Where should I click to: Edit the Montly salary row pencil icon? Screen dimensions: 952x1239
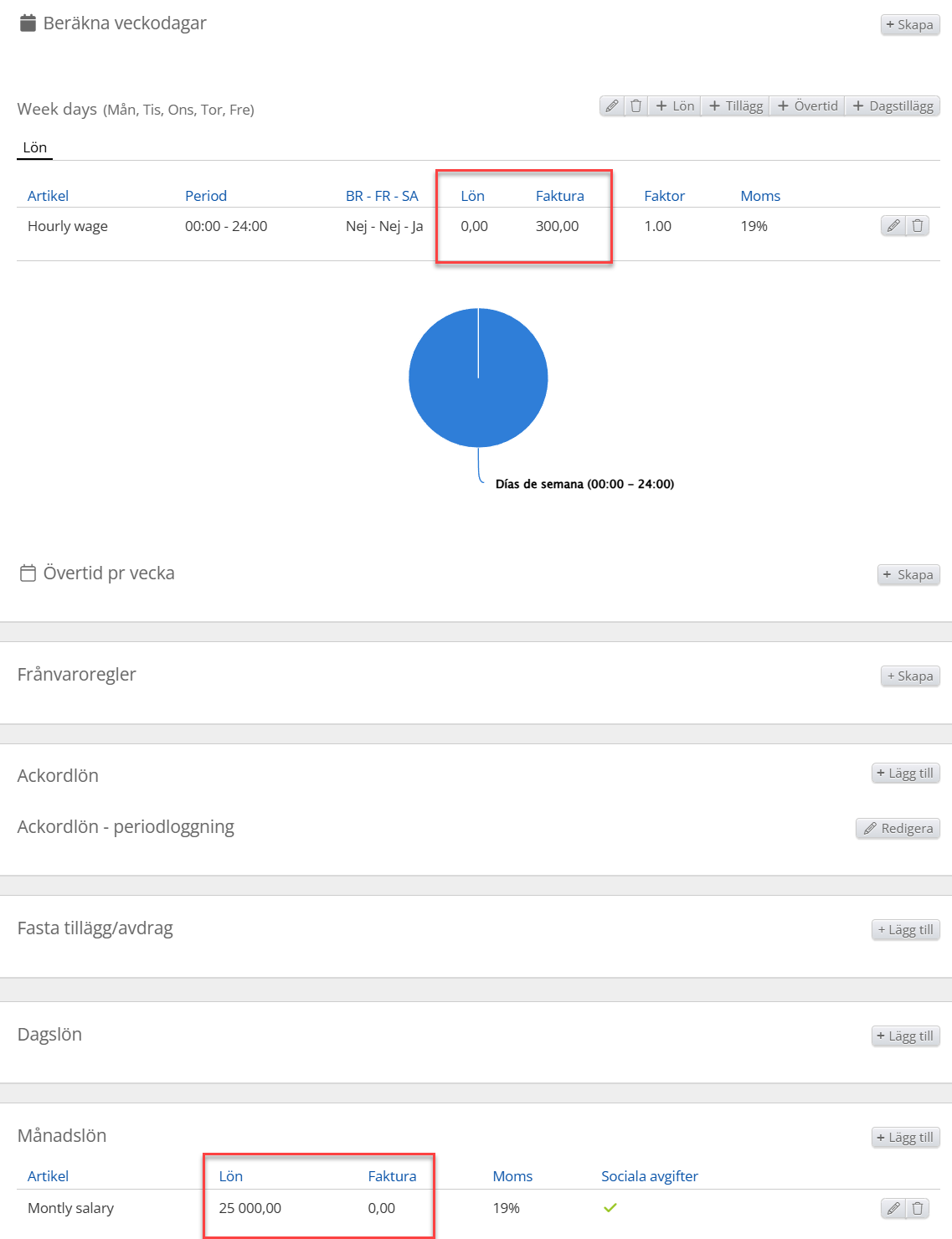click(x=893, y=1208)
